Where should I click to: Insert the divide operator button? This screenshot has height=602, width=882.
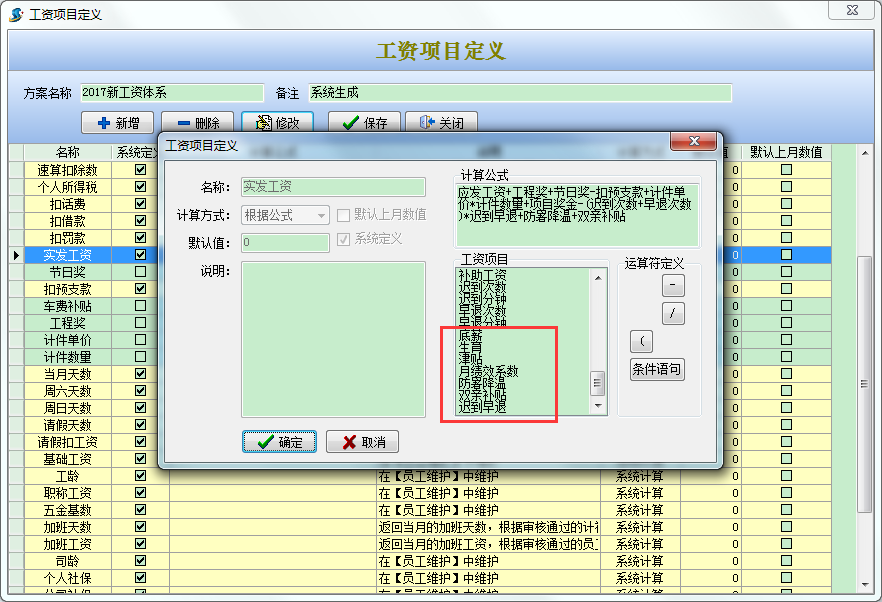(x=673, y=313)
